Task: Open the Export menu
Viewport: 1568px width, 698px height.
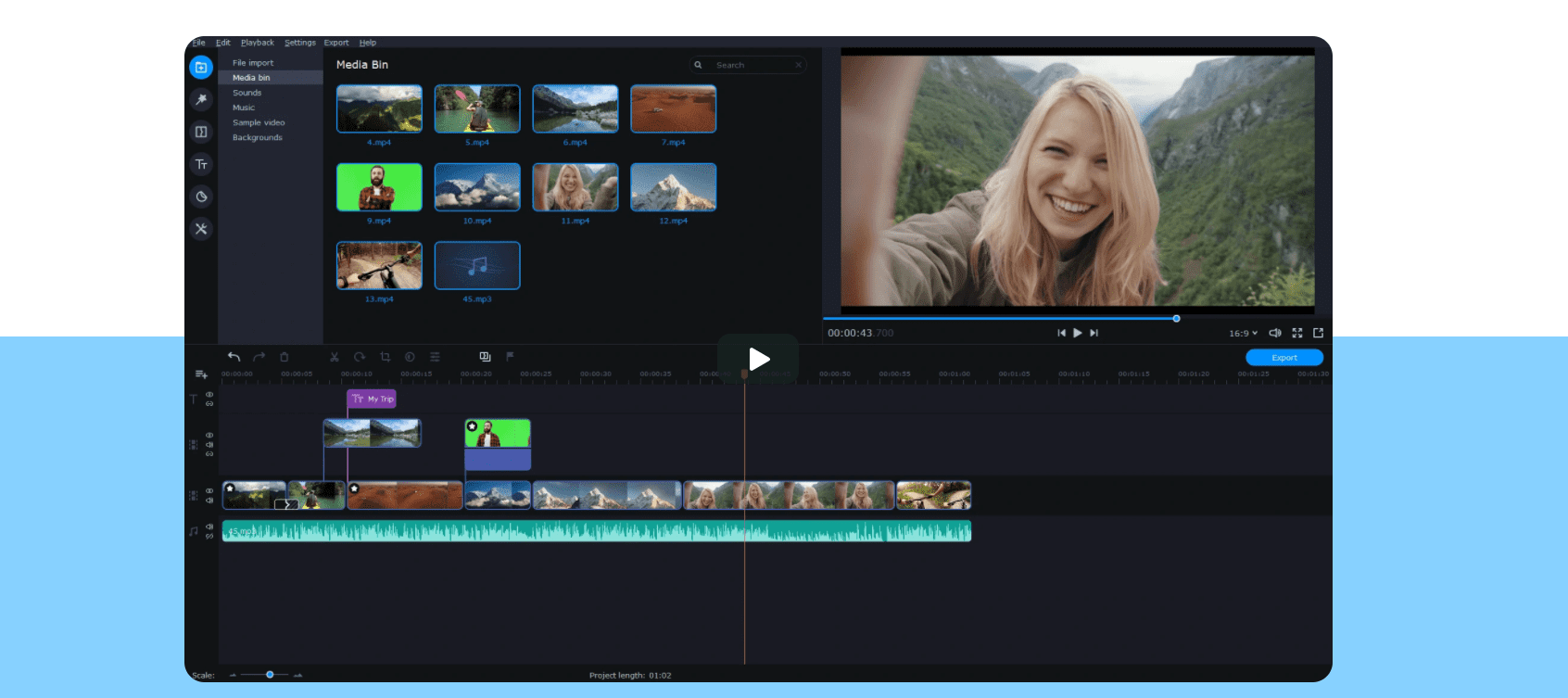Action: pos(336,43)
